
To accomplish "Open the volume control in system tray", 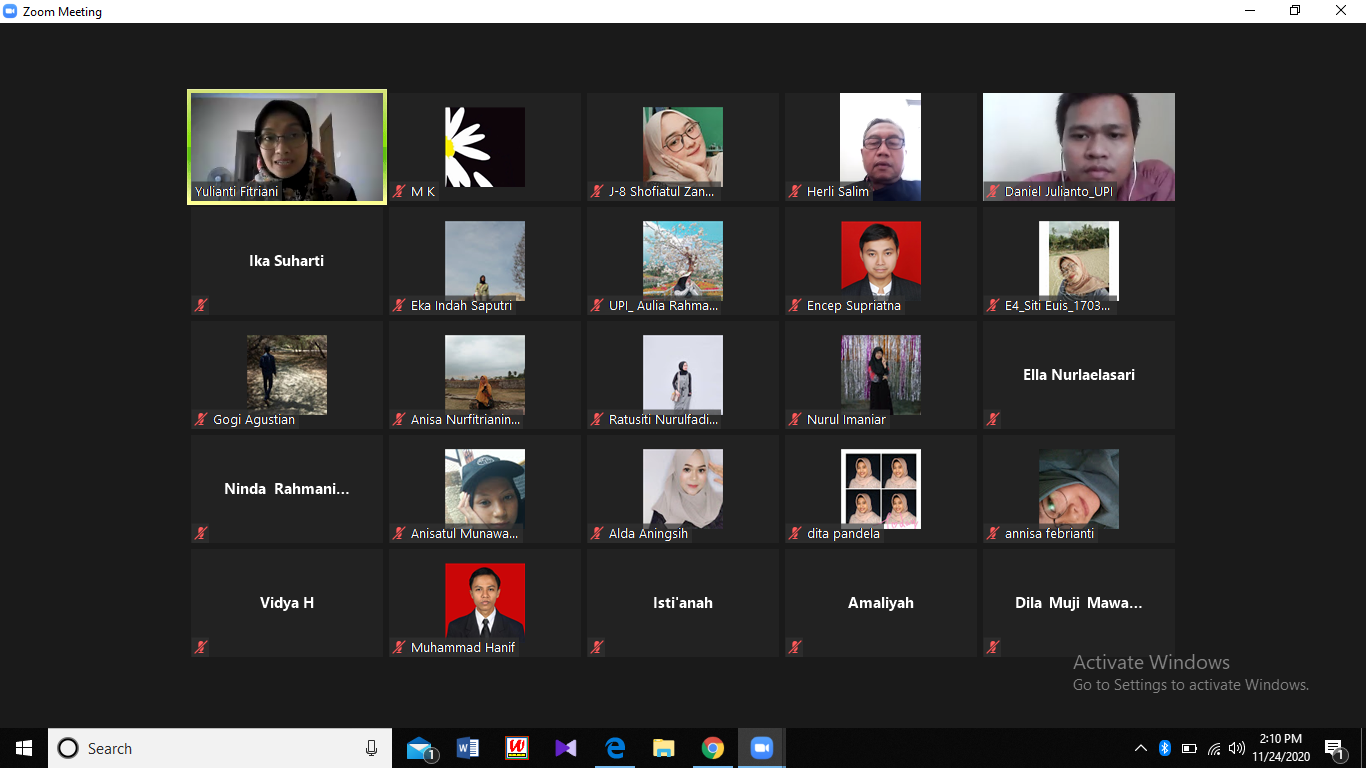I will point(1237,748).
